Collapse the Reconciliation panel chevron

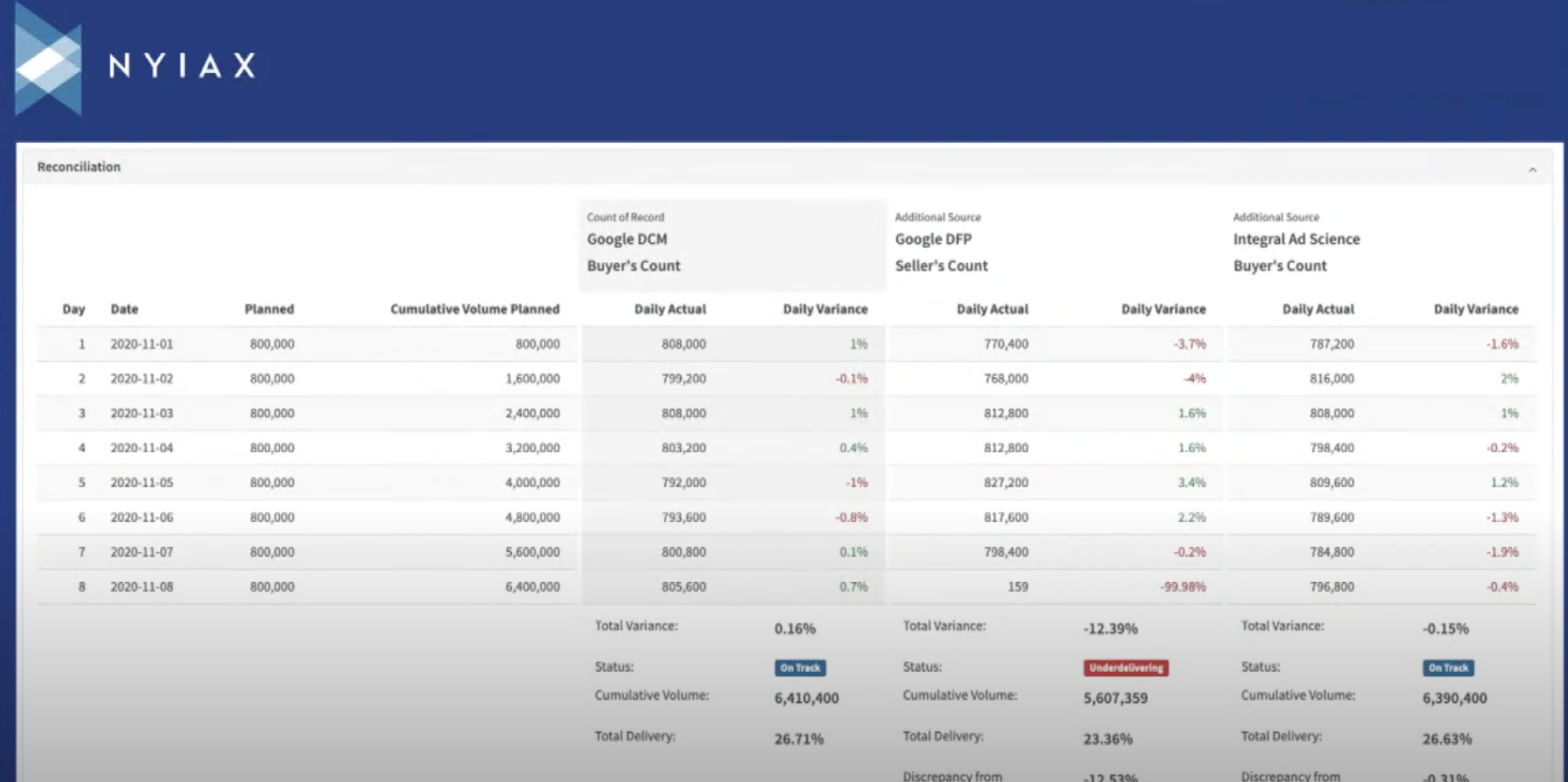1532,169
